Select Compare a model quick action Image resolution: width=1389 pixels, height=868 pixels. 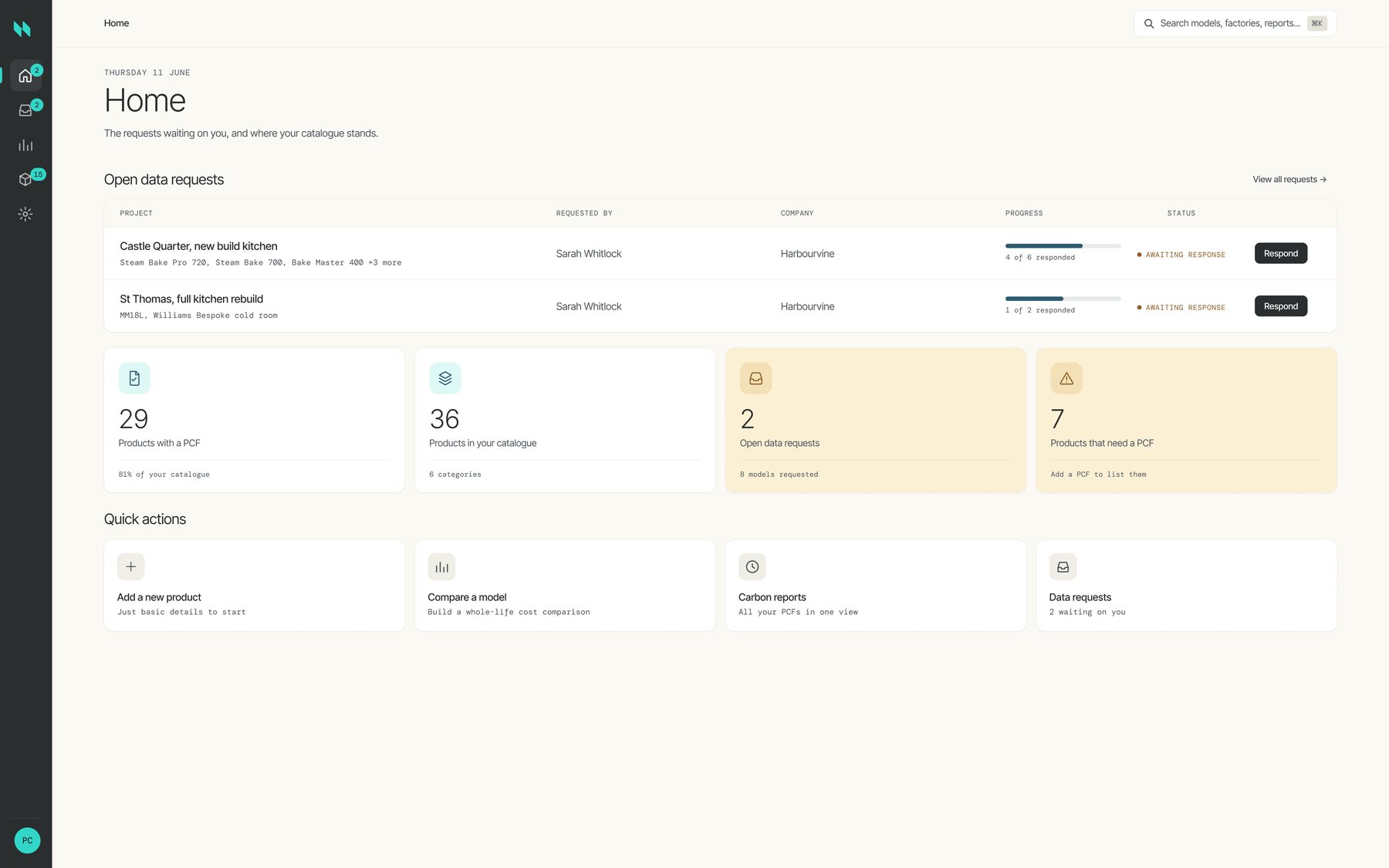[x=565, y=586]
